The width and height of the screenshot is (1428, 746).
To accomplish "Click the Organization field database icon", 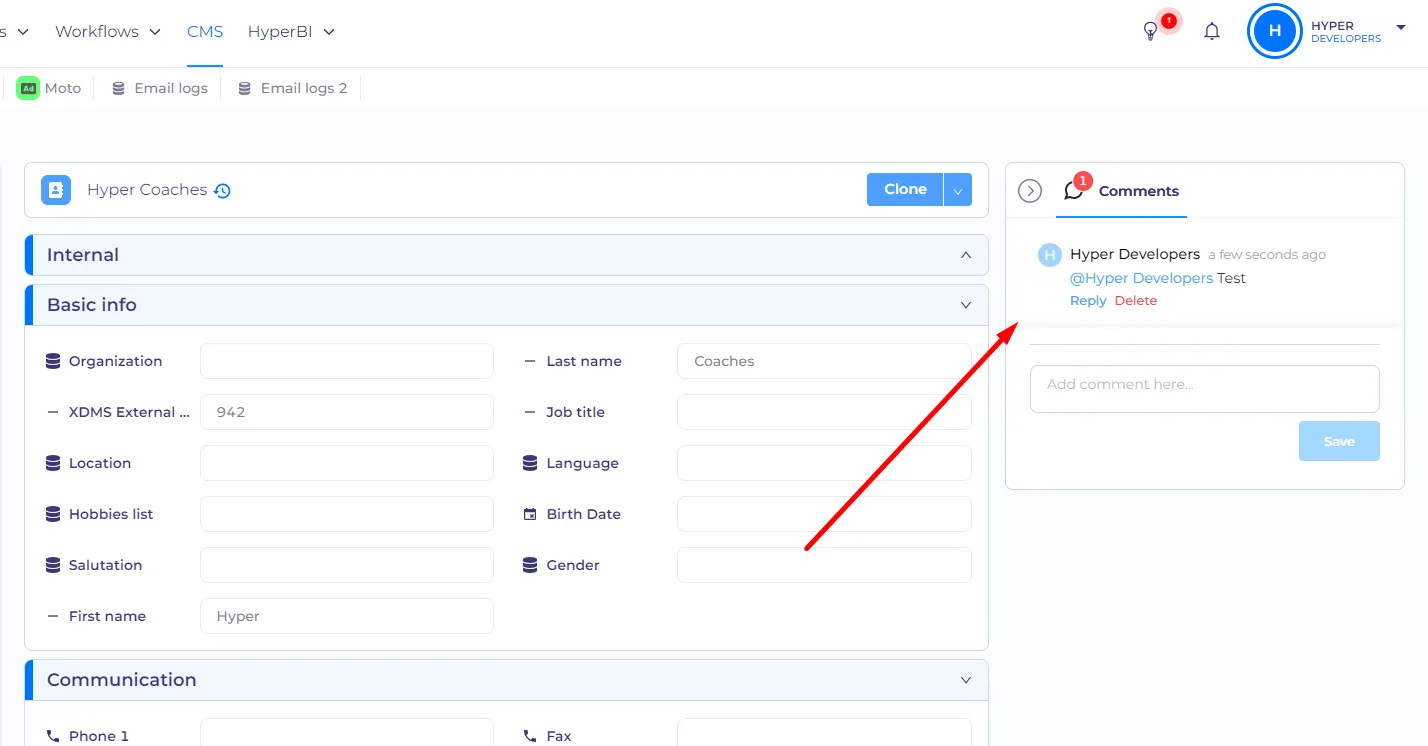I will tap(53, 361).
